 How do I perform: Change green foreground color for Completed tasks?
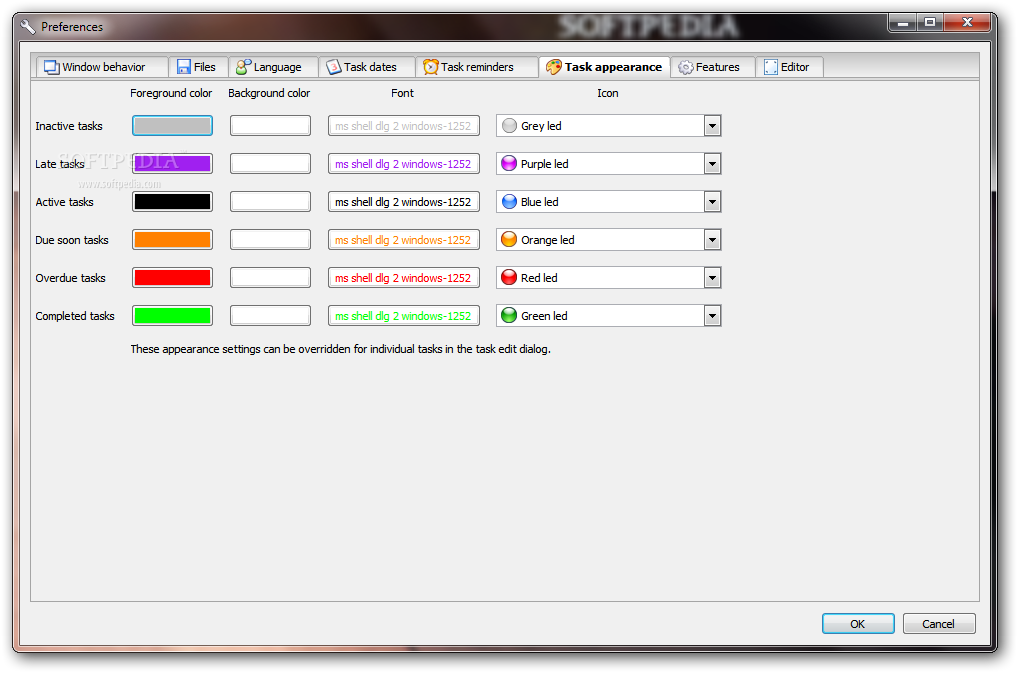point(172,316)
